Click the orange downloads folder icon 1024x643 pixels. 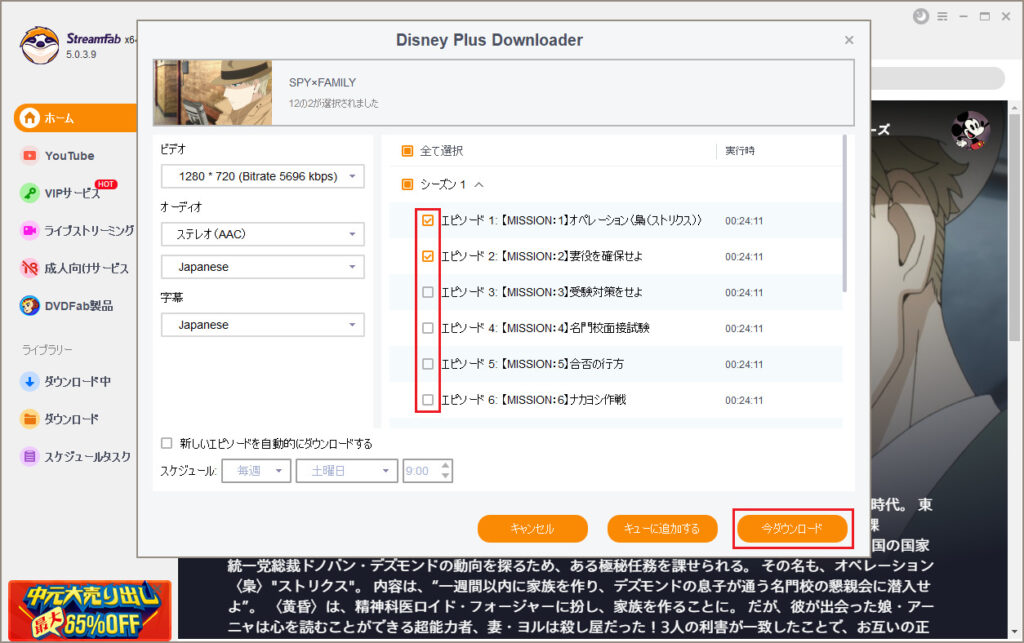point(29,419)
